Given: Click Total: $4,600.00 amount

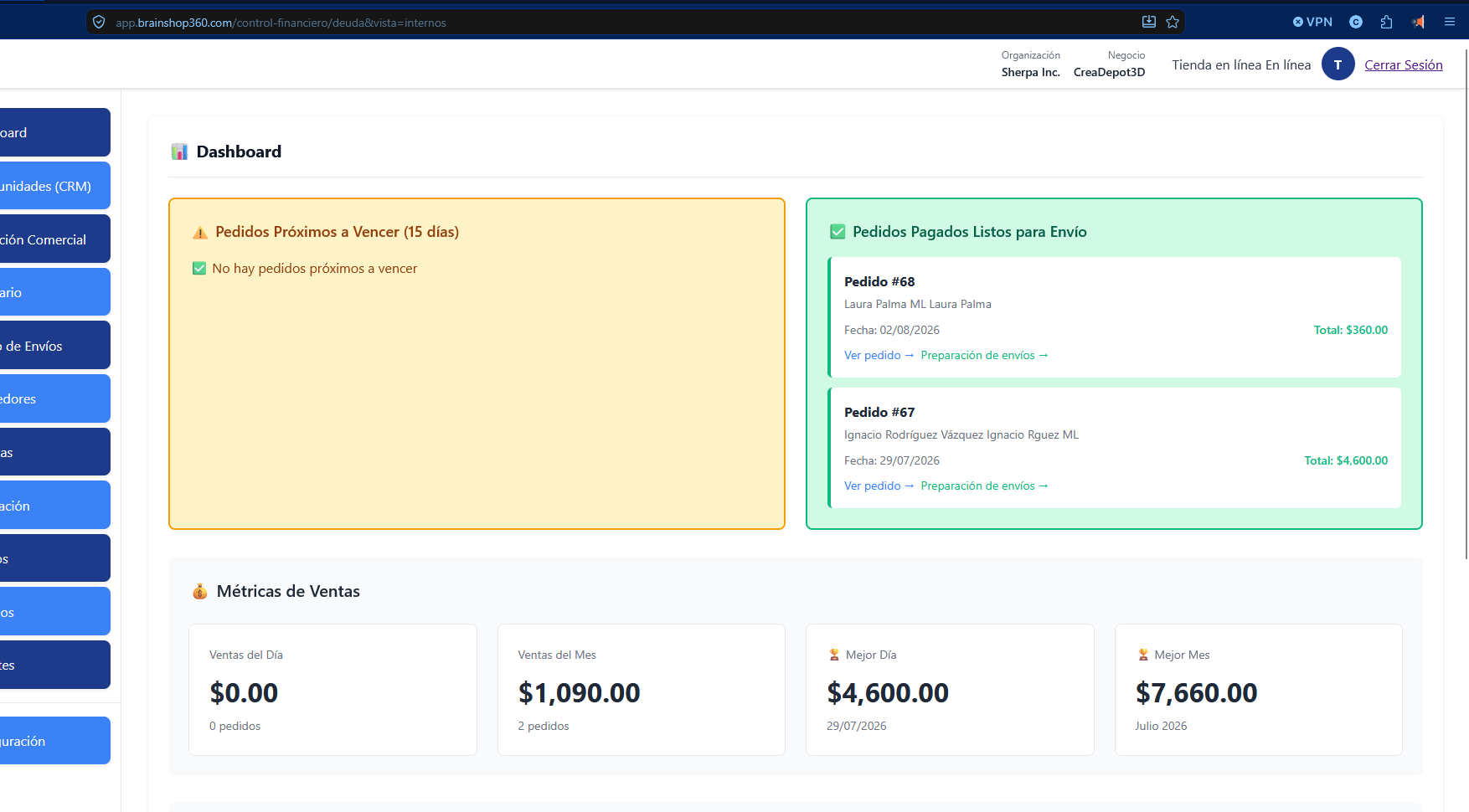Looking at the screenshot, I should click(x=1346, y=460).
